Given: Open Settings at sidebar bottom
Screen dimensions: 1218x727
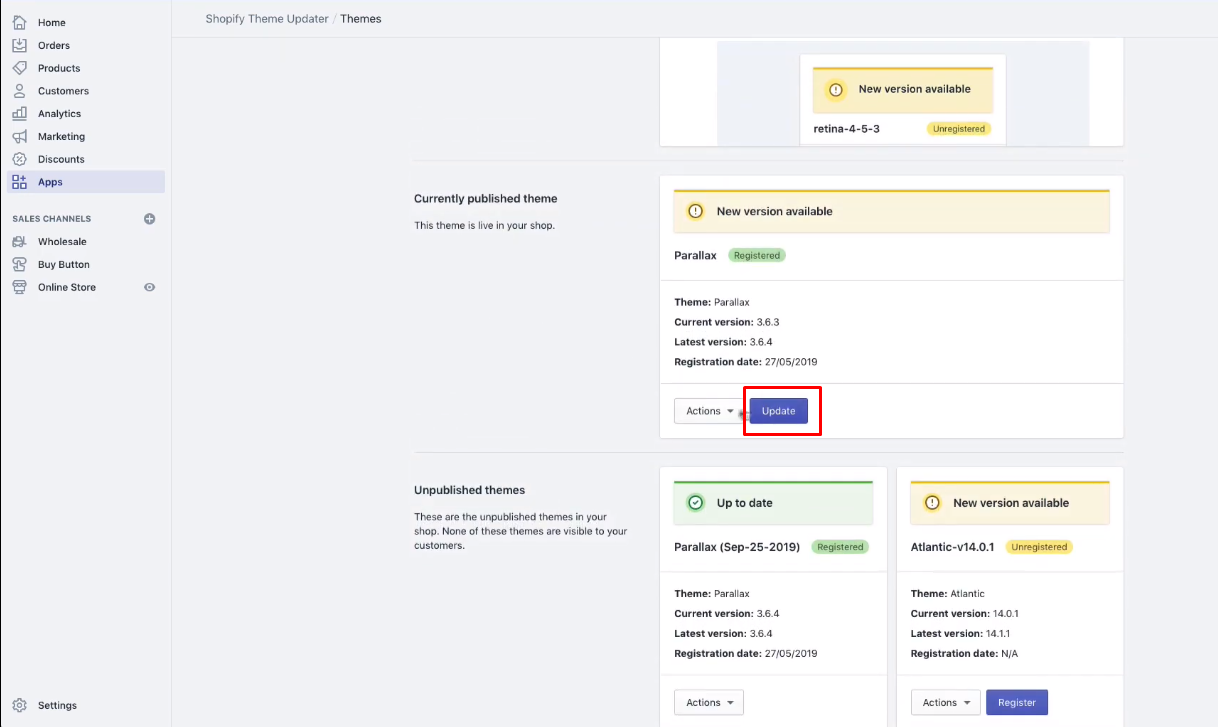Looking at the screenshot, I should pyautogui.click(x=57, y=705).
